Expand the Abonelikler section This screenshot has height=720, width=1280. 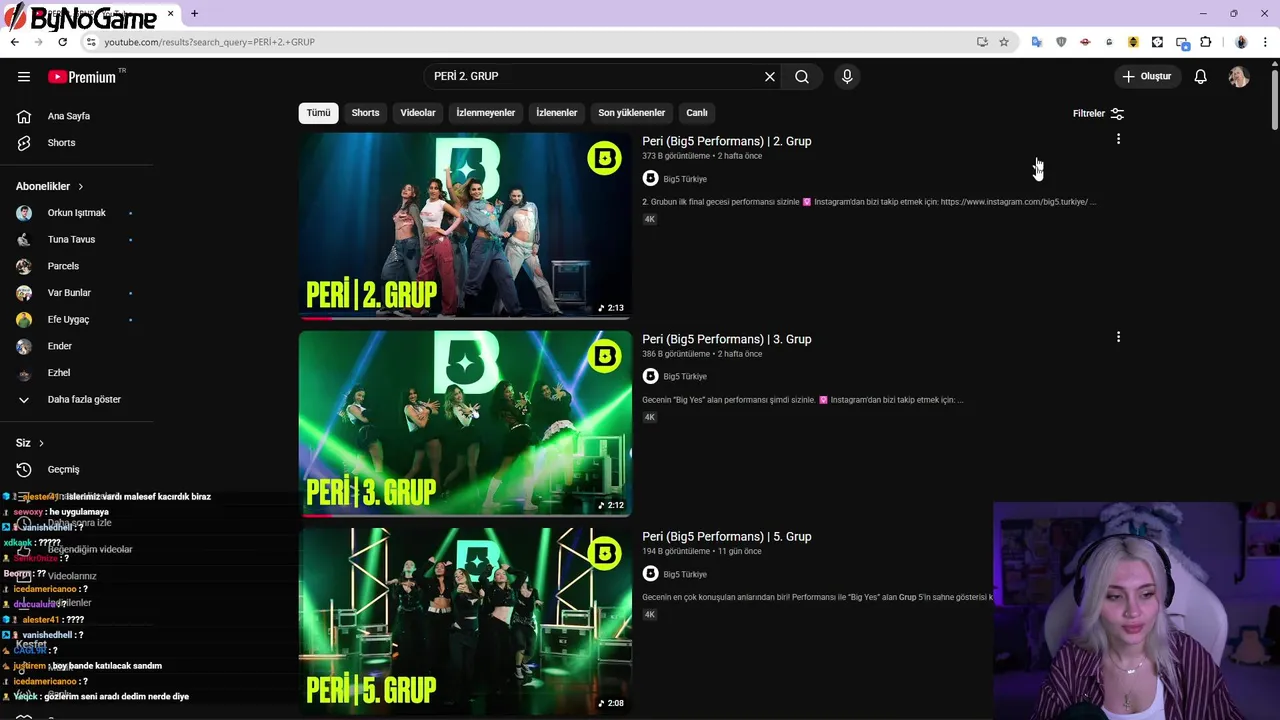click(x=50, y=186)
